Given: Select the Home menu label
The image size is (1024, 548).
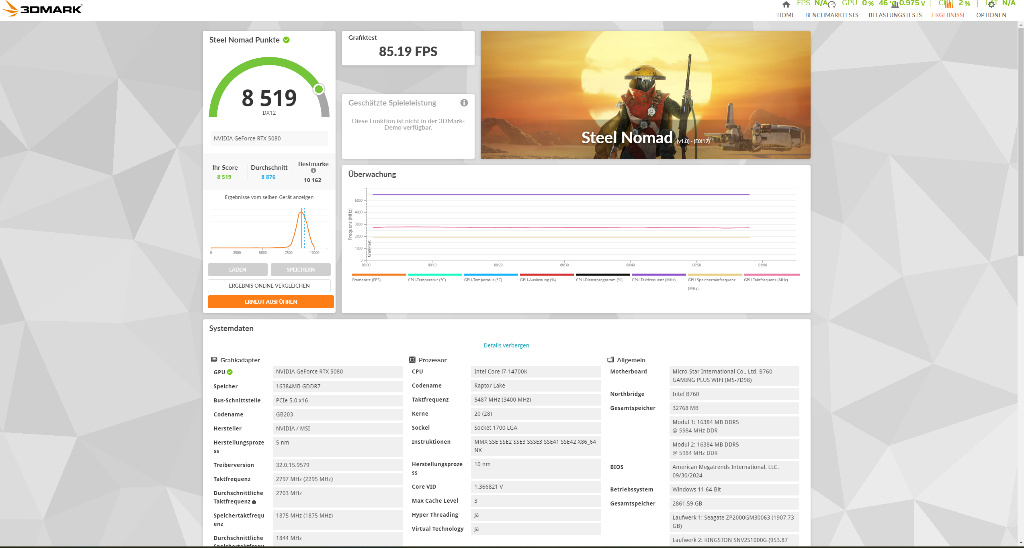Looking at the screenshot, I should 786,15.
